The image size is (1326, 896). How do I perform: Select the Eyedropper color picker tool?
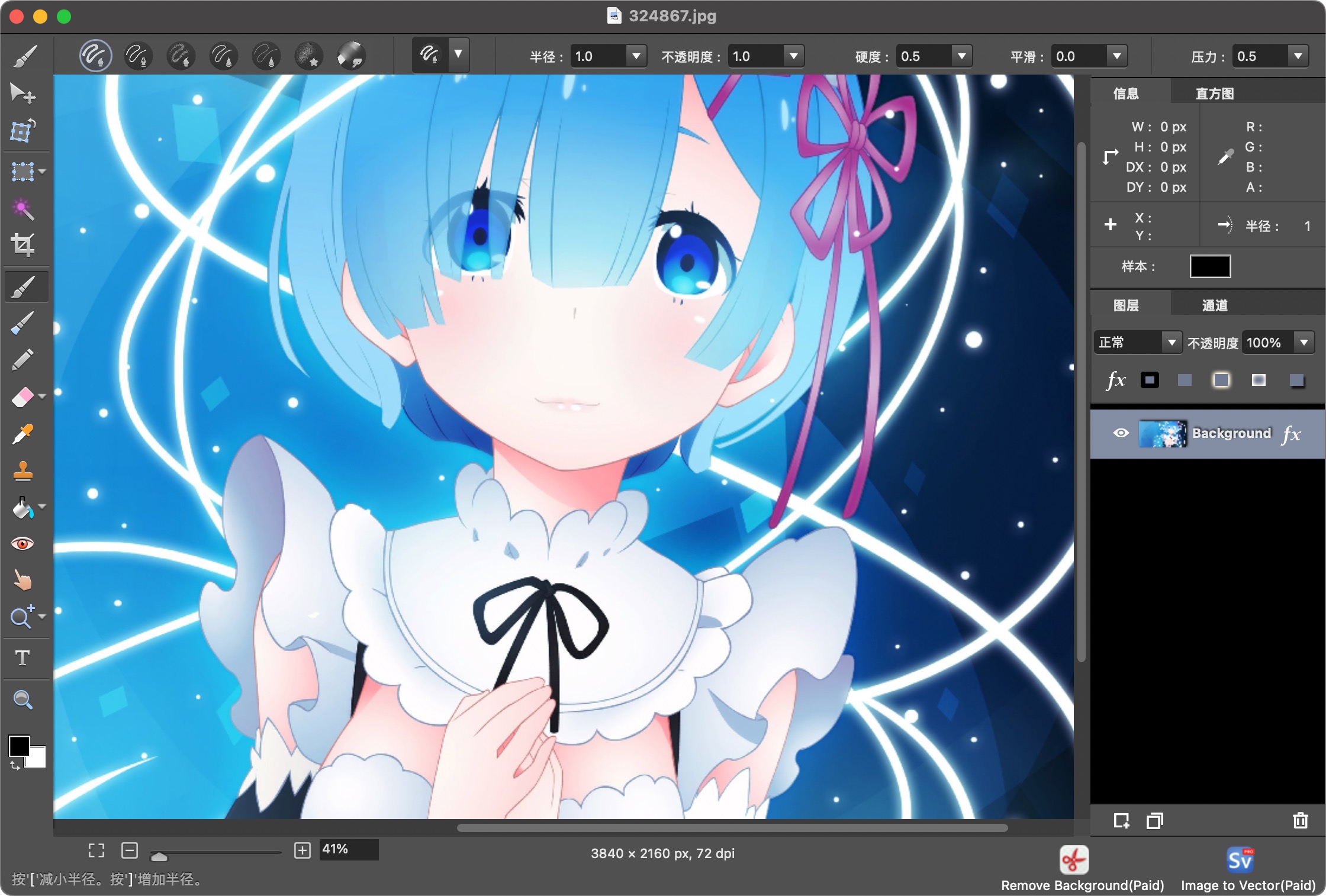[x=23, y=434]
